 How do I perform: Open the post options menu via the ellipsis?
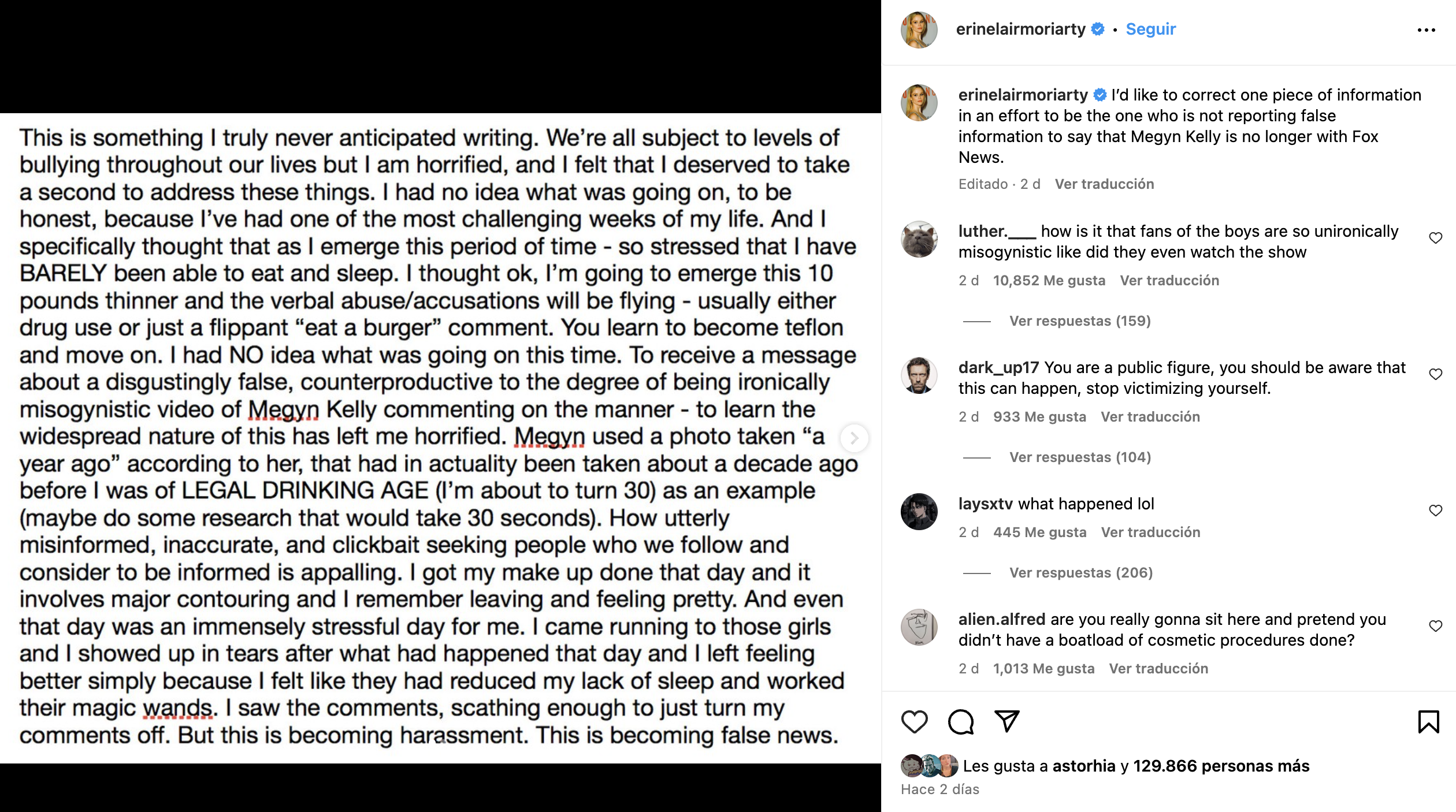point(1427,29)
